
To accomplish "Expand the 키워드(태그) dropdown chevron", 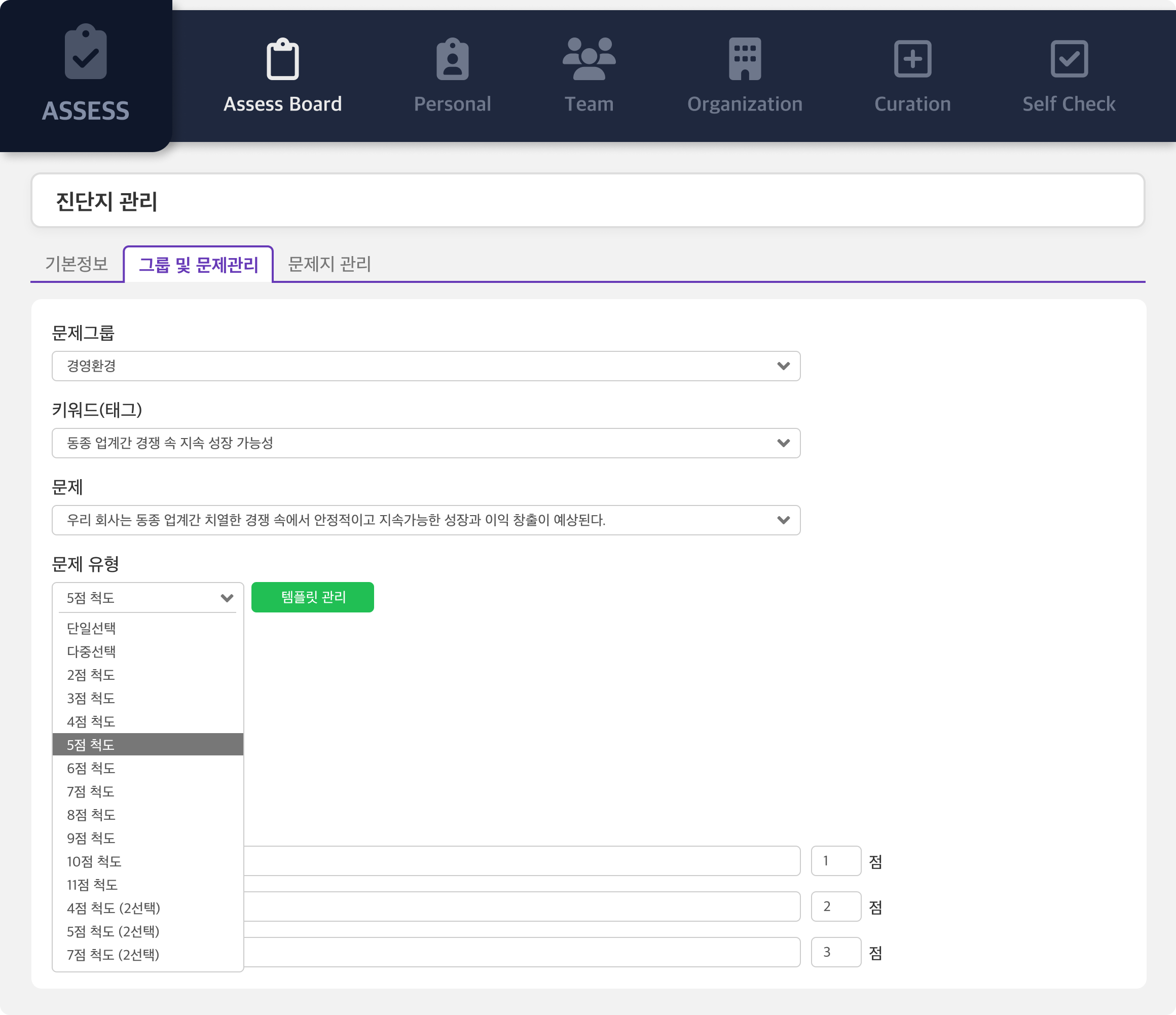I will click(x=783, y=443).
